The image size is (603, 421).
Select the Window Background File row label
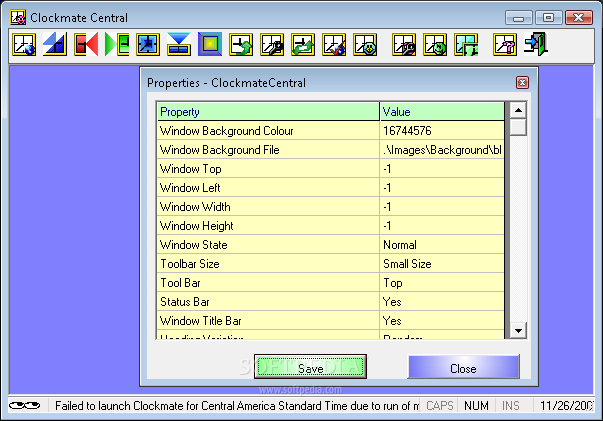point(220,150)
